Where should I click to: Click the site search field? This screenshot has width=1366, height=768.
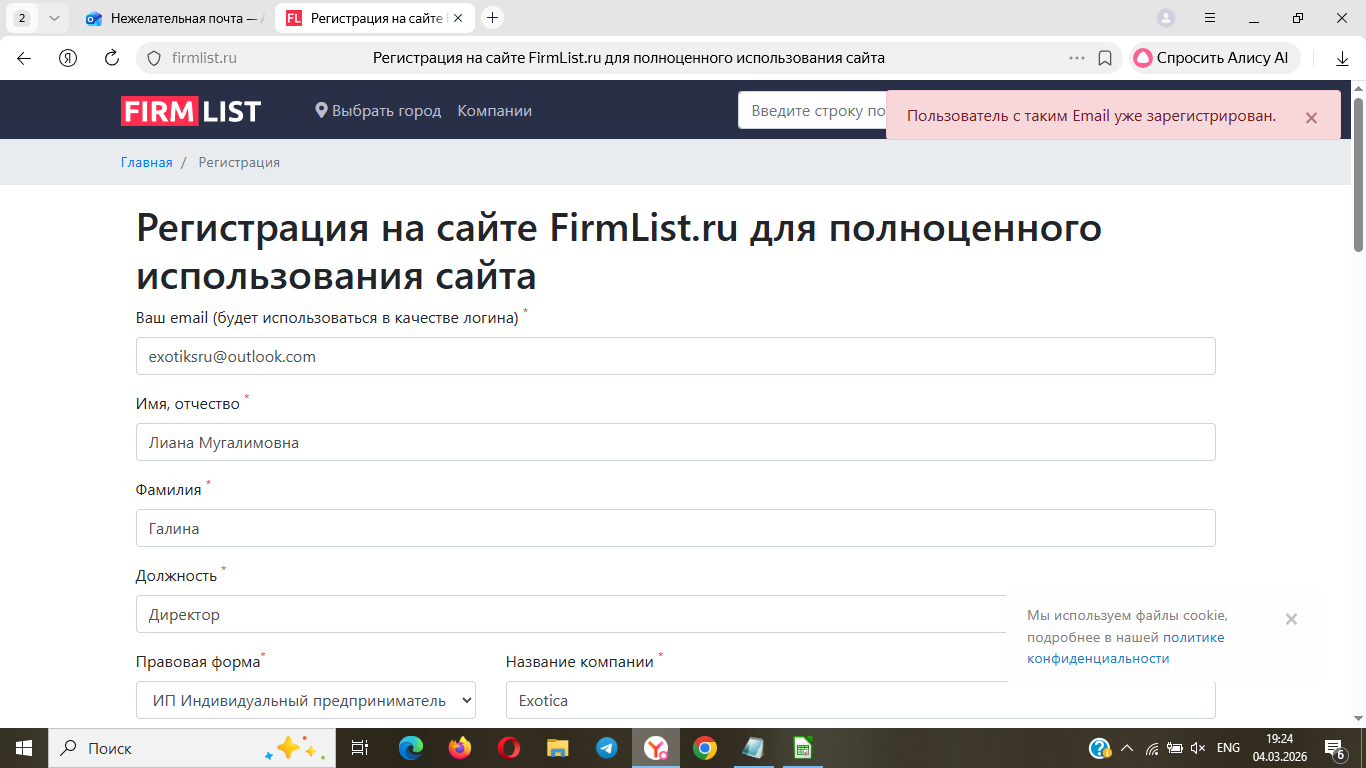812,111
